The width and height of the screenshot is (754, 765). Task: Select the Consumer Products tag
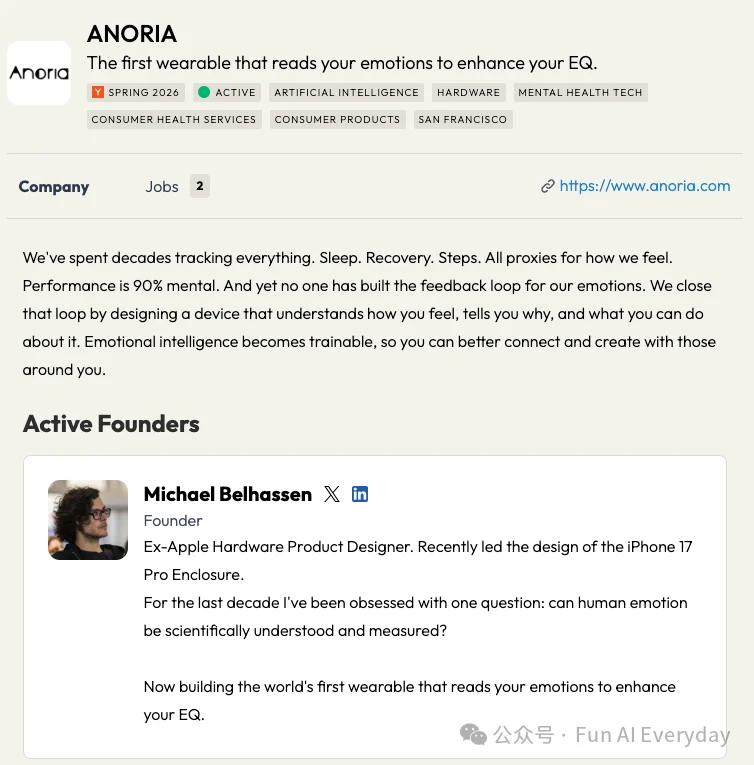[x=337, y=120]
